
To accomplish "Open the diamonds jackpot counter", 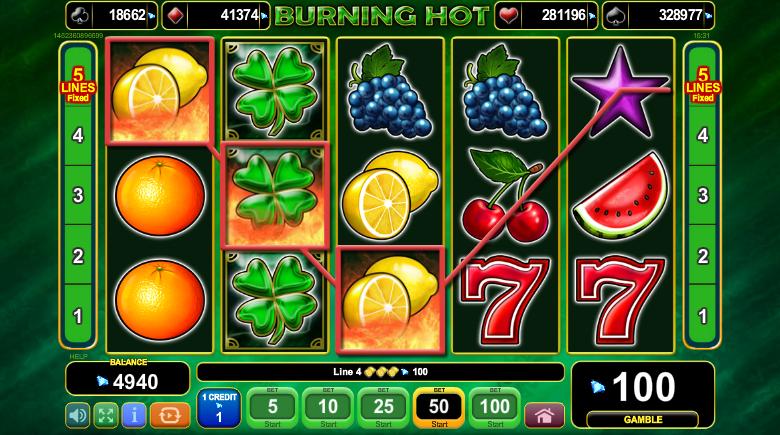I will click(x=216, y=15).
